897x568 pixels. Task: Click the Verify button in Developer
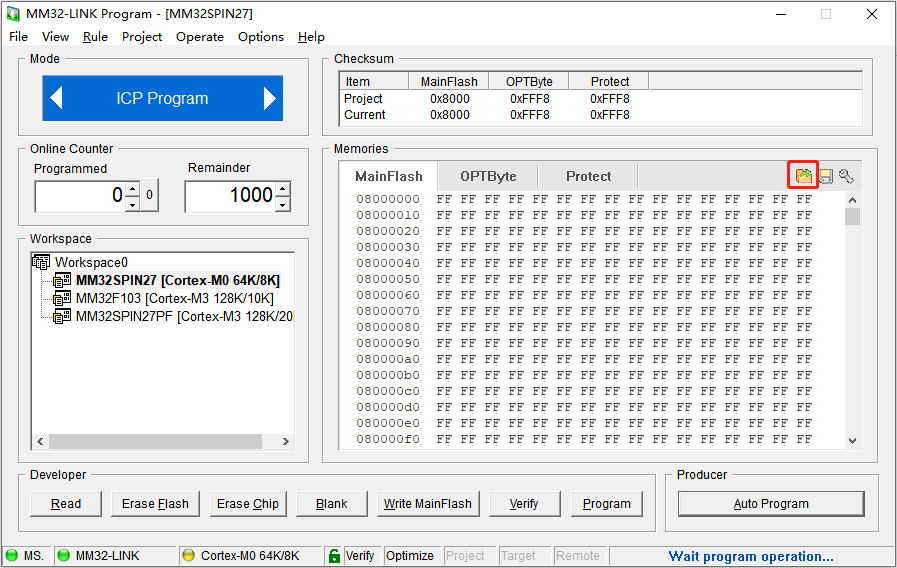click(x=524, y=504)
